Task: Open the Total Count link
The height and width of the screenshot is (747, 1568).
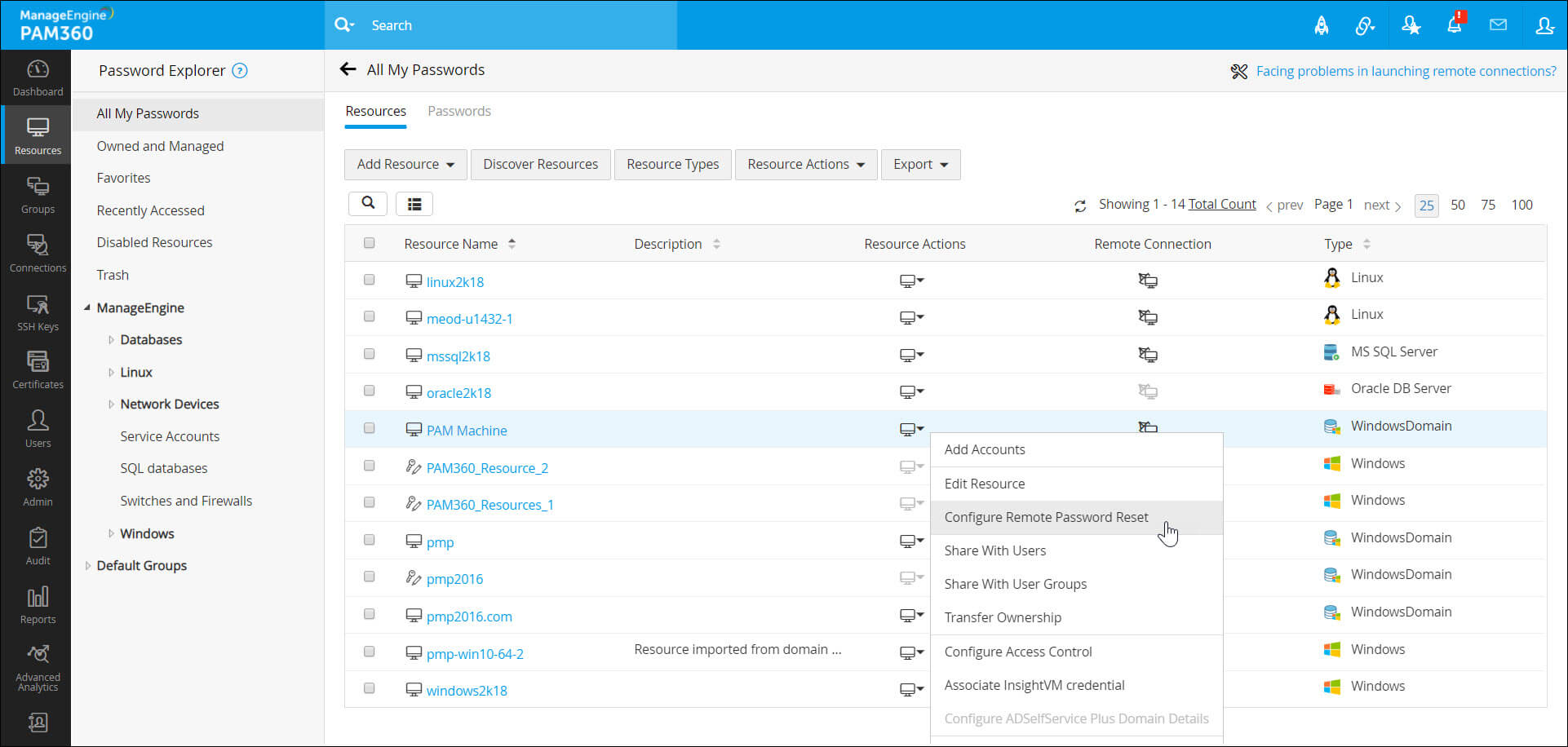Action: [1222, 204]
